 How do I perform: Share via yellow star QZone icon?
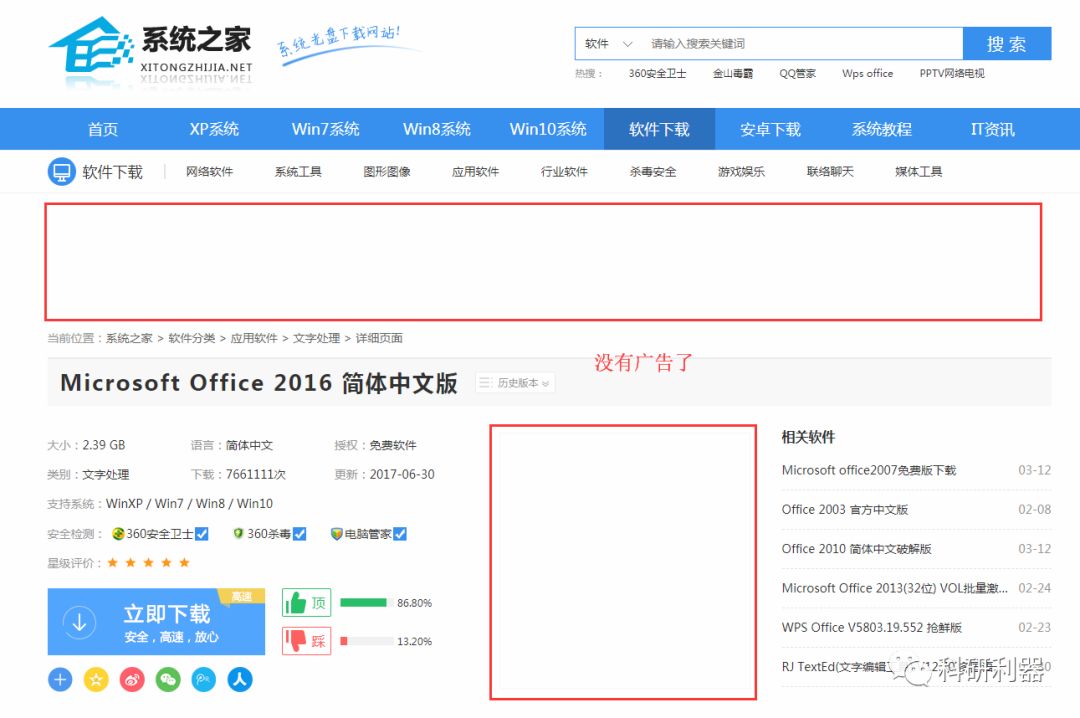(96, 680)
